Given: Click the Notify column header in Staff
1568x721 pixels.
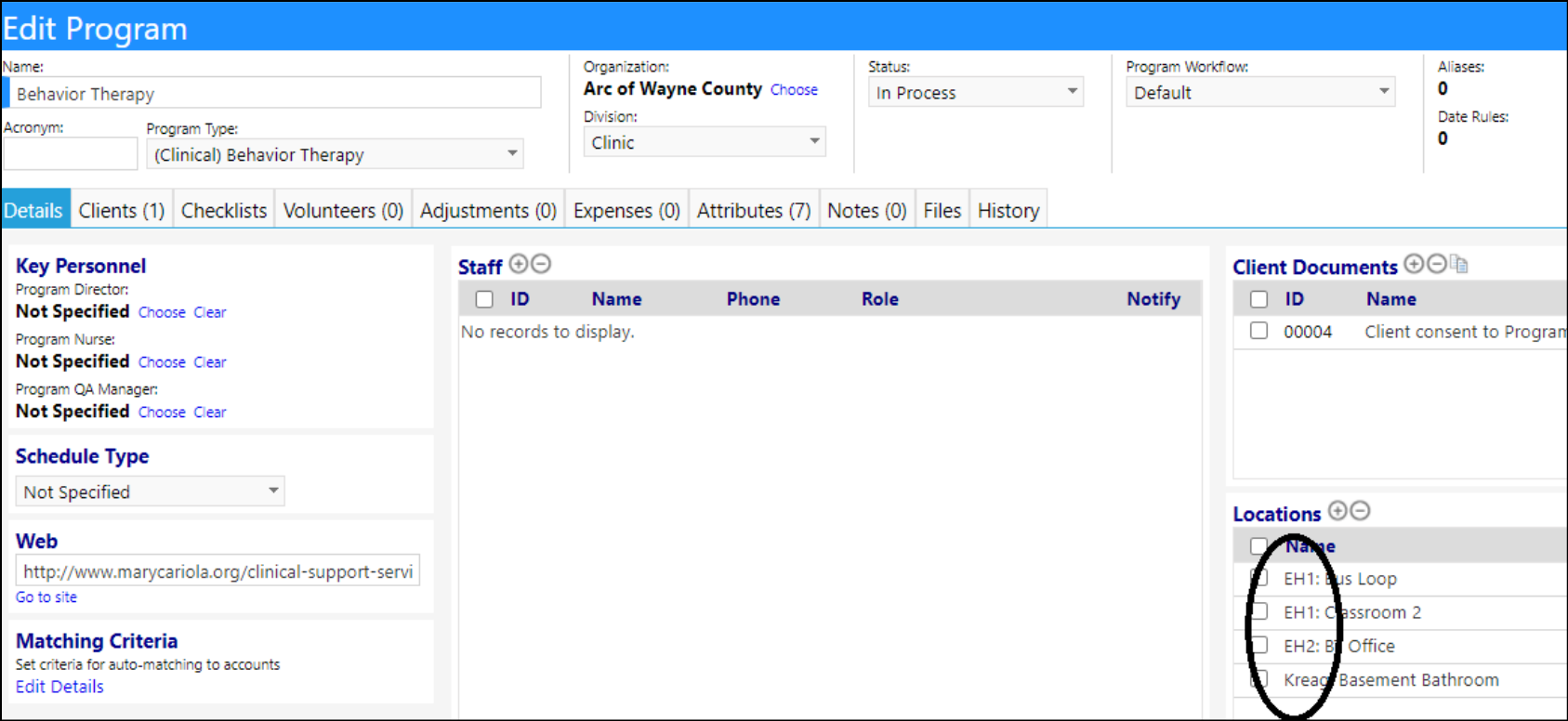Looking at the screenshot, I should click(1153, 299).
